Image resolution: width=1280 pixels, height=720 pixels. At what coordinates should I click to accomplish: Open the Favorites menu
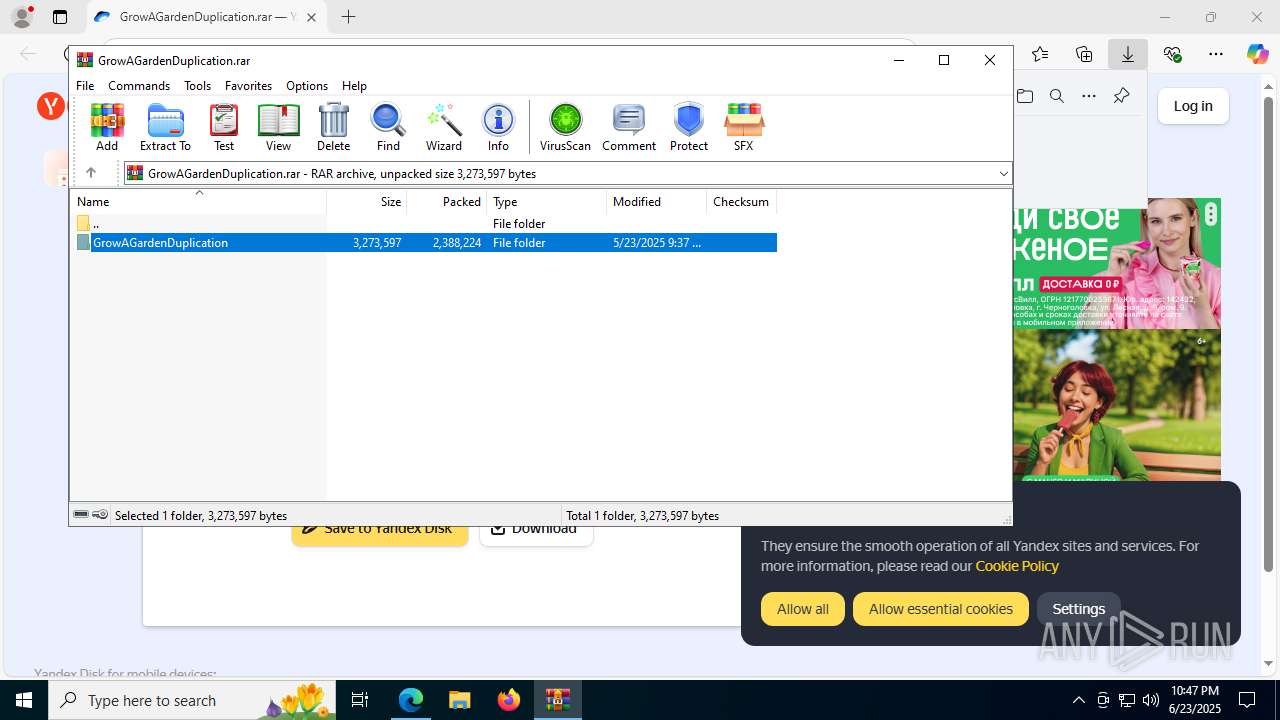click(x=248, y=86)
